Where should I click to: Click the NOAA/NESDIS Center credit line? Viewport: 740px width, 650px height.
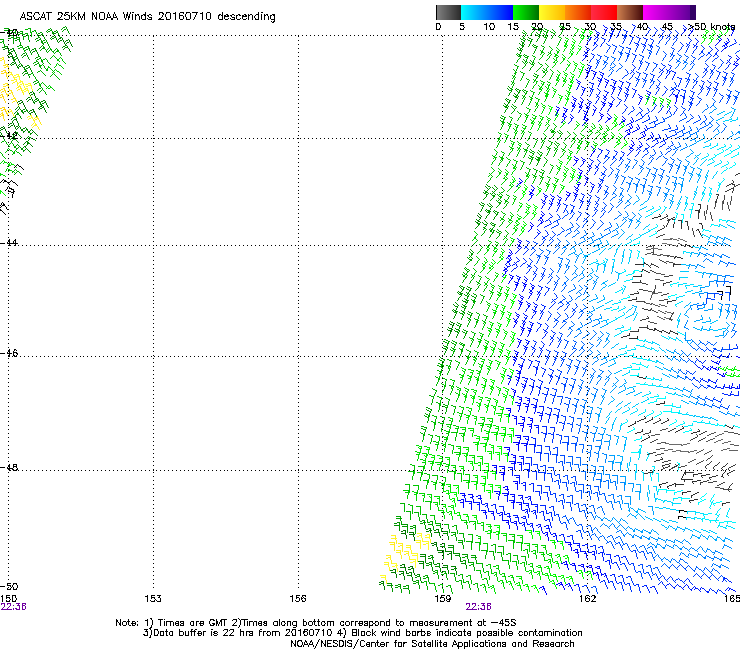coord(432,644)
